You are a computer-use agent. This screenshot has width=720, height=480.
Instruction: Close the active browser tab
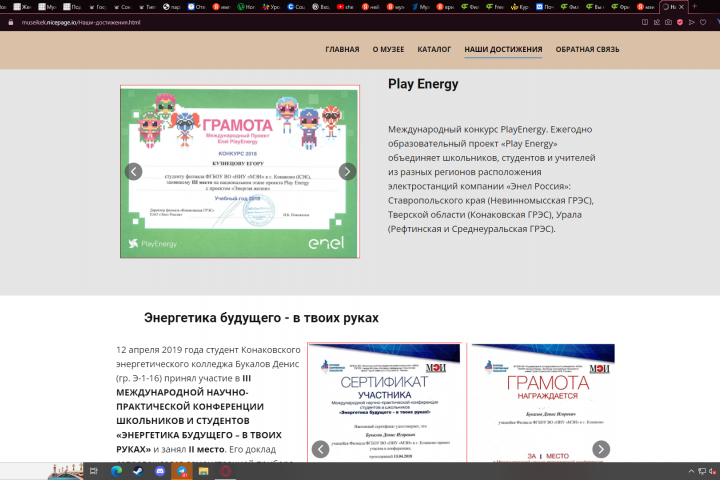(x=681, y=7)
